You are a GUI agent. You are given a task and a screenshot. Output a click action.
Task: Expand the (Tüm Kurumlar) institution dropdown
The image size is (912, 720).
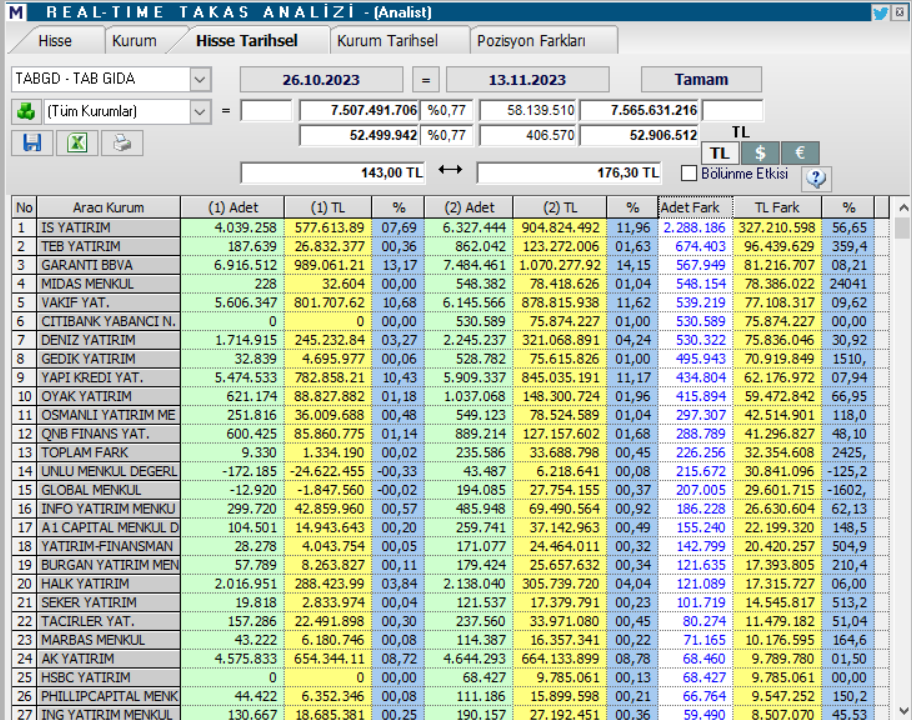click(200, 111)
